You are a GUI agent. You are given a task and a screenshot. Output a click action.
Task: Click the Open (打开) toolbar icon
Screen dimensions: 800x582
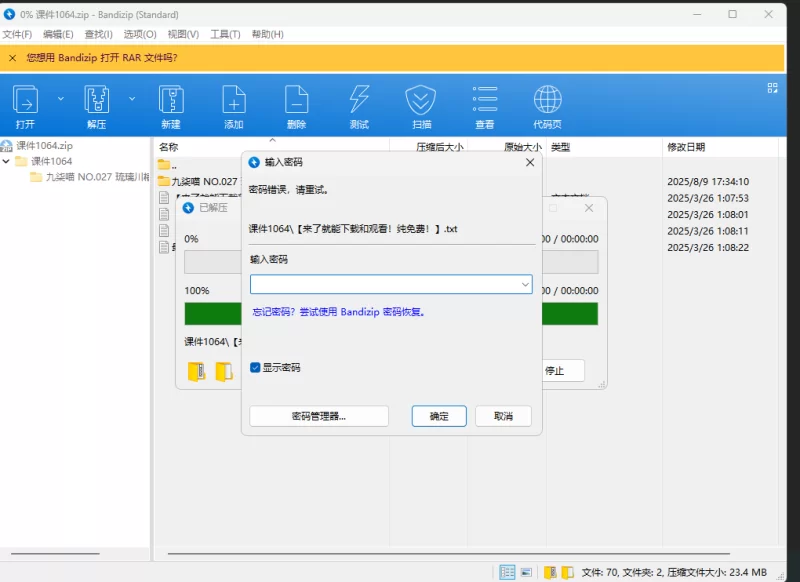coord(25,106)
